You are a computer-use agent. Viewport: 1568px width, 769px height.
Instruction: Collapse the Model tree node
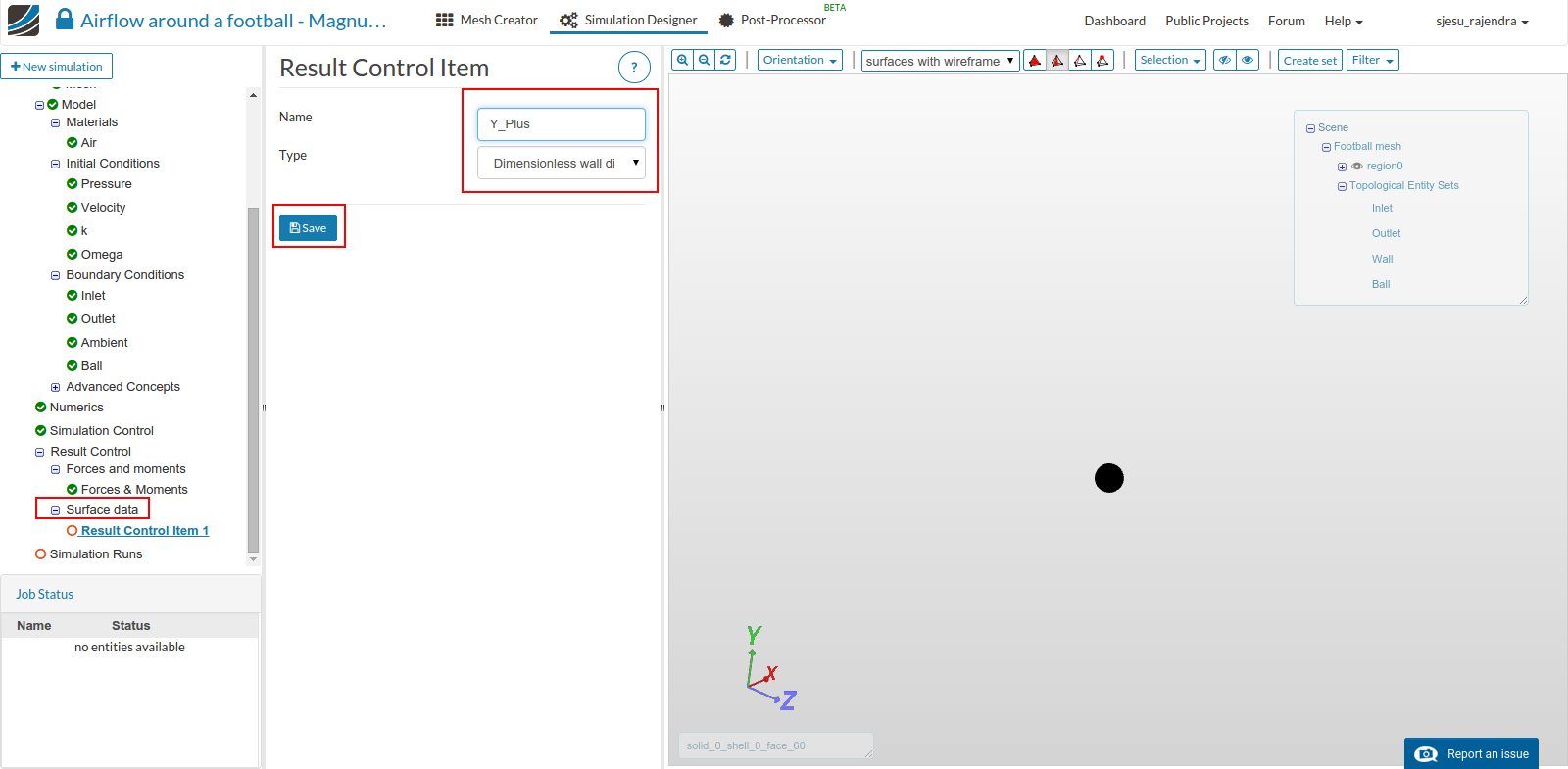40,105
